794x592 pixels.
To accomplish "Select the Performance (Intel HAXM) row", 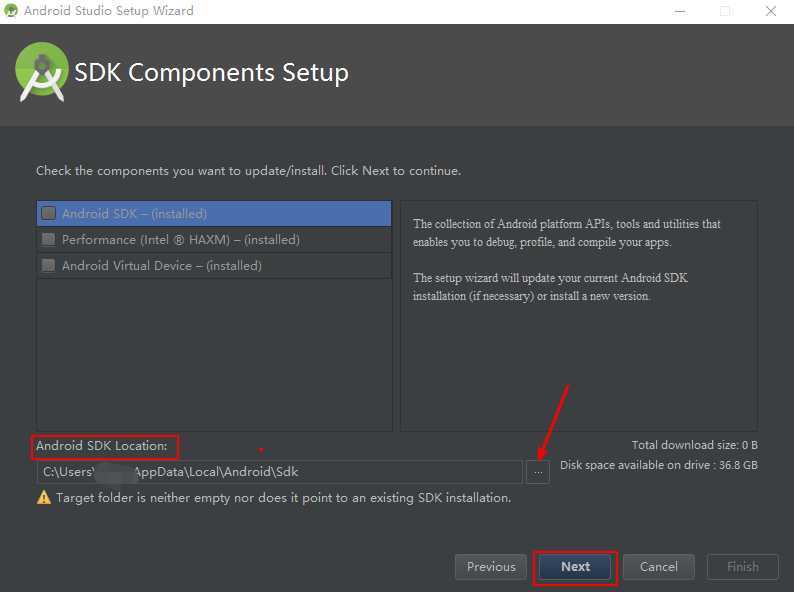I will click(x=214, y=239).
